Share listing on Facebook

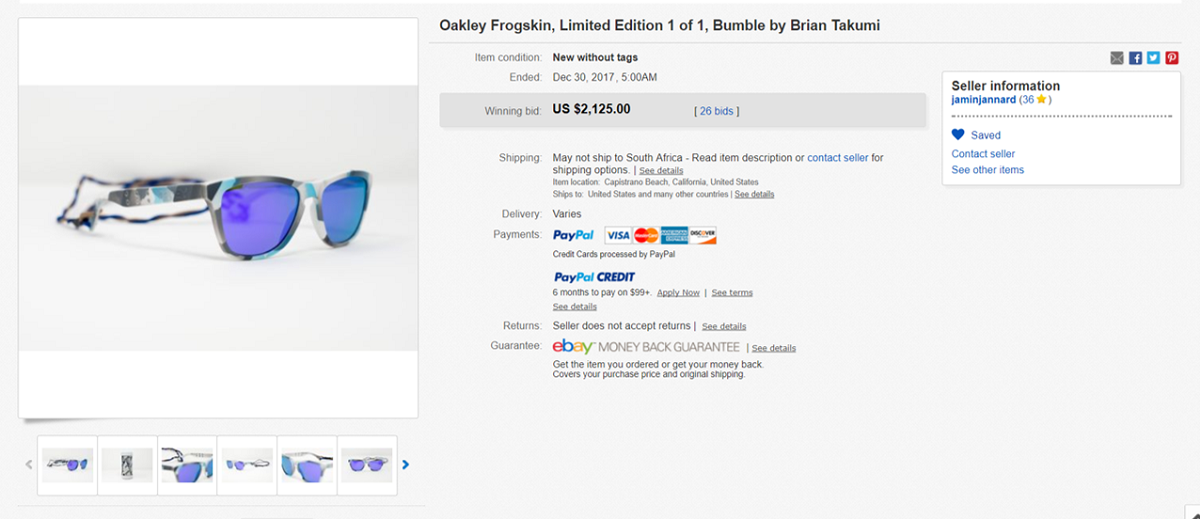(1135, 58)
